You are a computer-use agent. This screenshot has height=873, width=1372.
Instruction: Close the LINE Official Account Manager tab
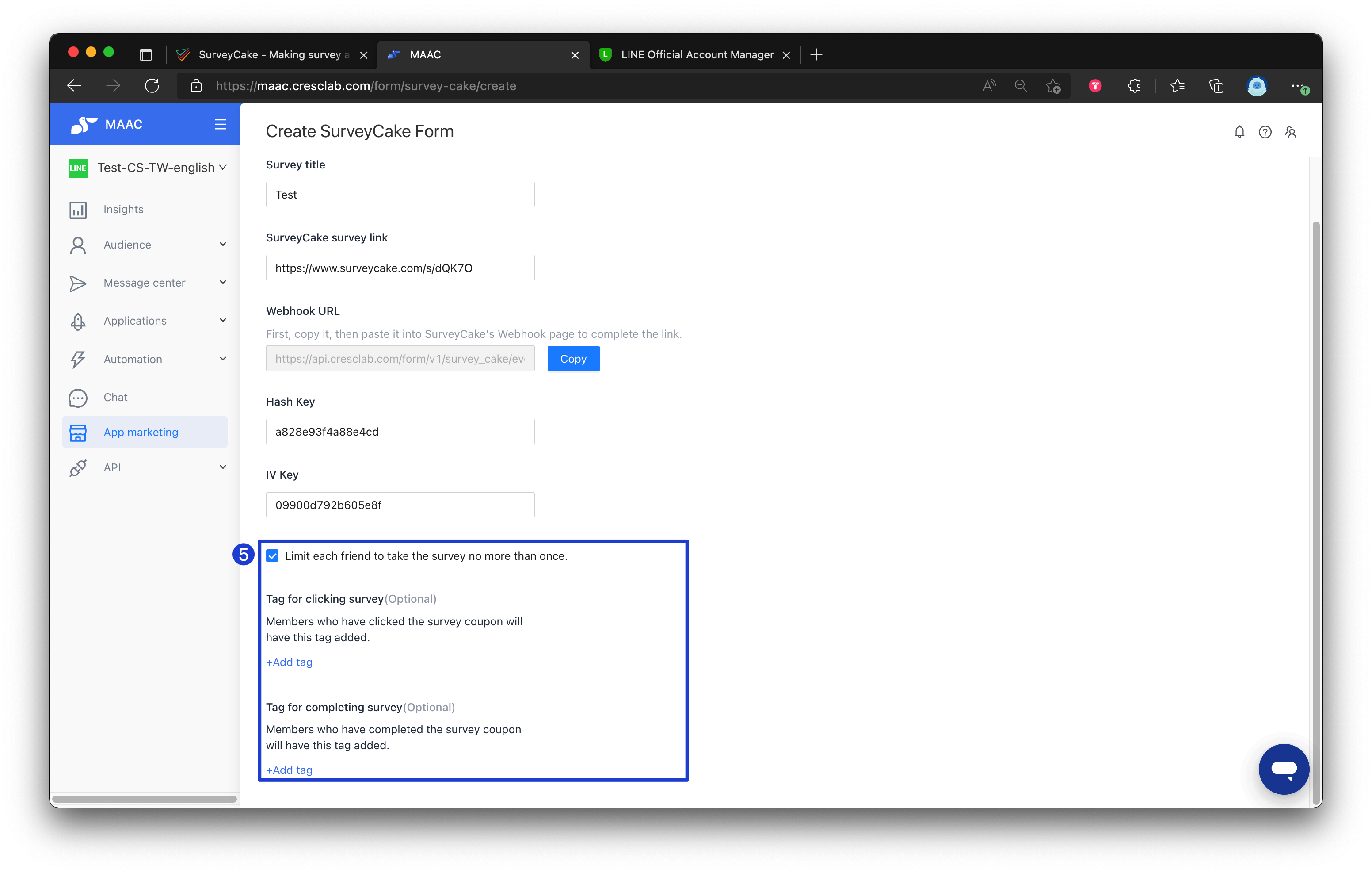(786, 55)
